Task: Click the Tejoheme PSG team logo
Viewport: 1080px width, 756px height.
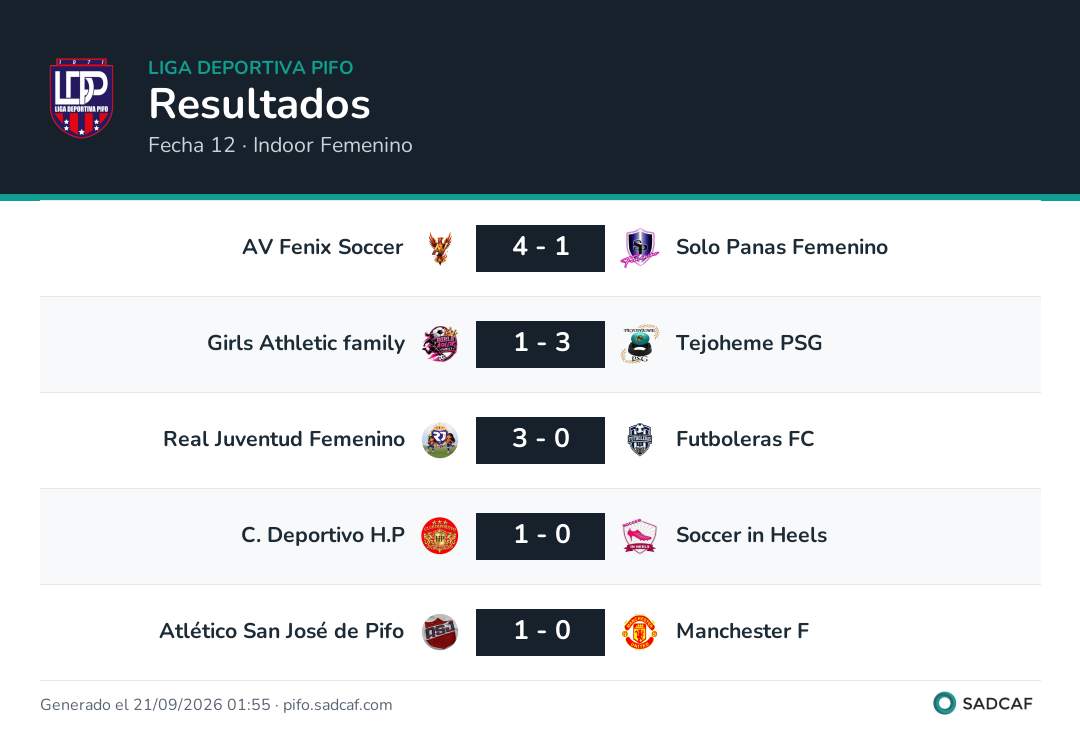Action: click(640, 344)
